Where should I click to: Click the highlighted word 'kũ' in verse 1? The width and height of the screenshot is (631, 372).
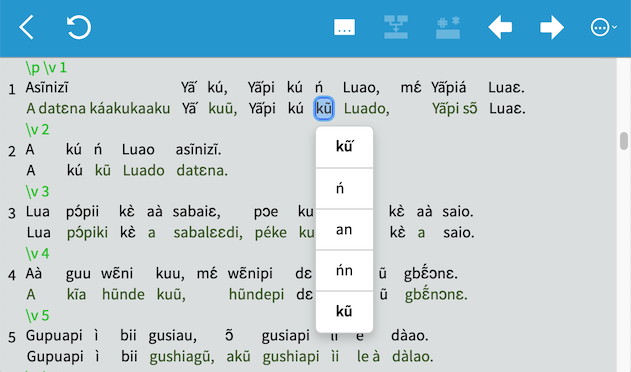click(324, 108)
